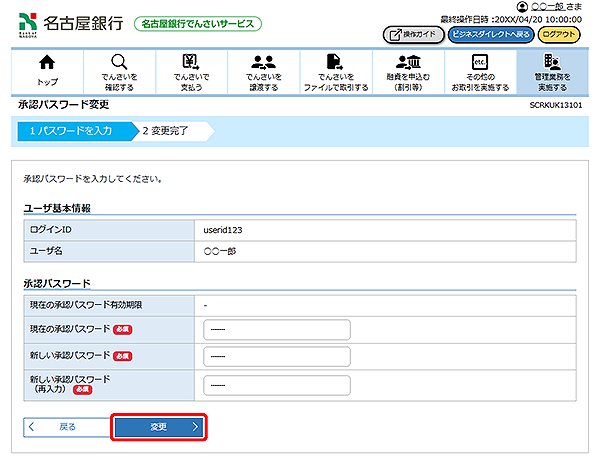600x459 pixels.
Task: Return via ビジネスダイレクトへ戻る button
Action: 490,34
